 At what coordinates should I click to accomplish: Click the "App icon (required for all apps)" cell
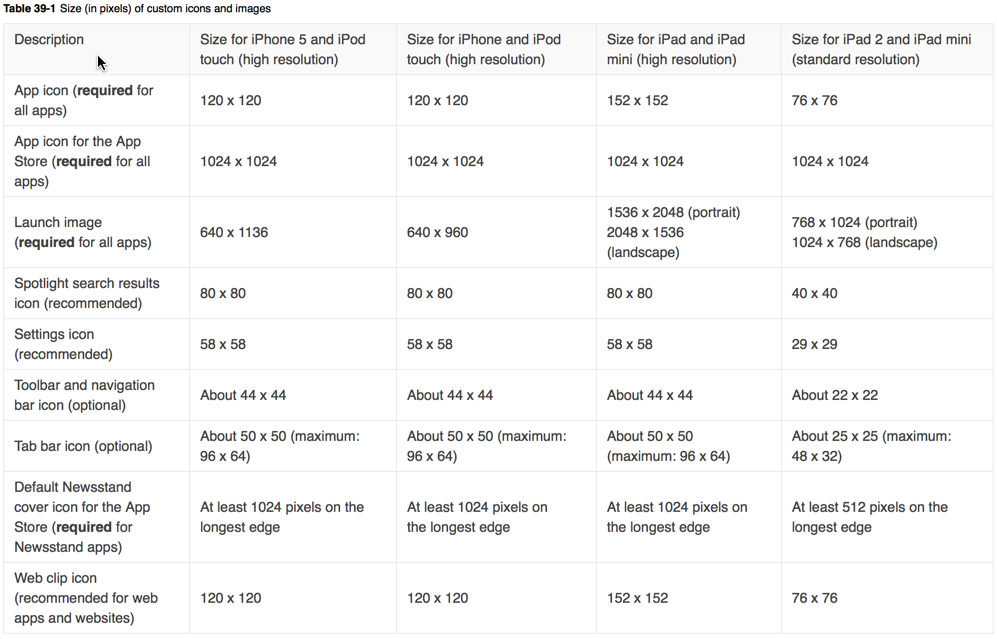(x=84, y=100)
